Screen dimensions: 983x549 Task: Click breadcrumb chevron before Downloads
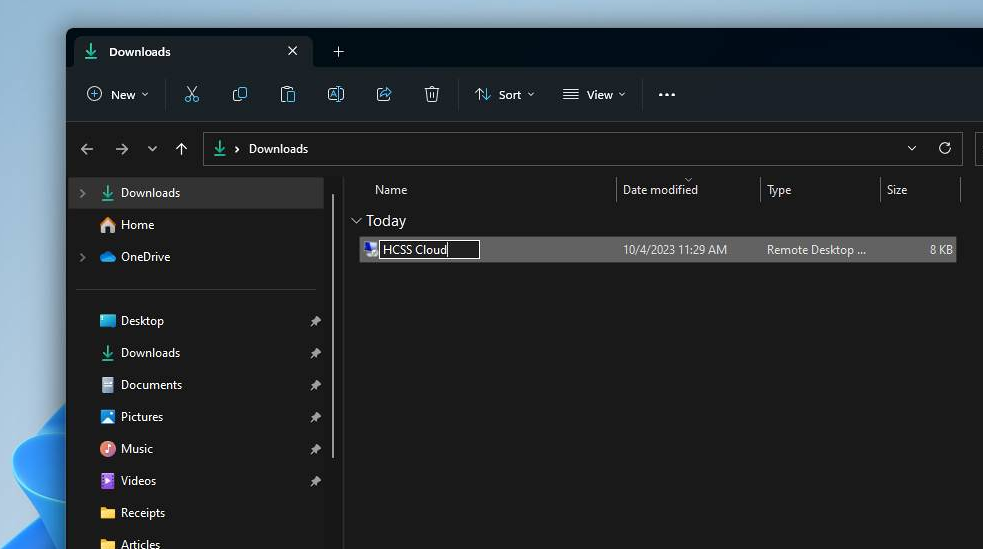(x=237, y=149)
